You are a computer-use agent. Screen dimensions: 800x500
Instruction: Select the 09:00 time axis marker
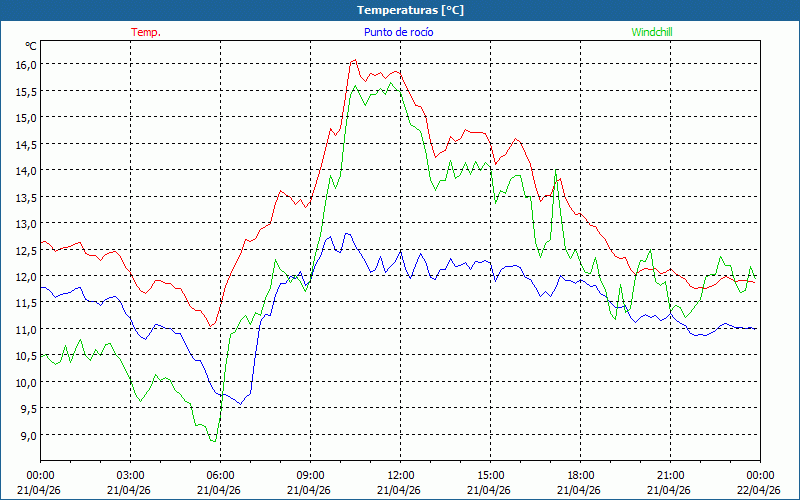point(310,475)
